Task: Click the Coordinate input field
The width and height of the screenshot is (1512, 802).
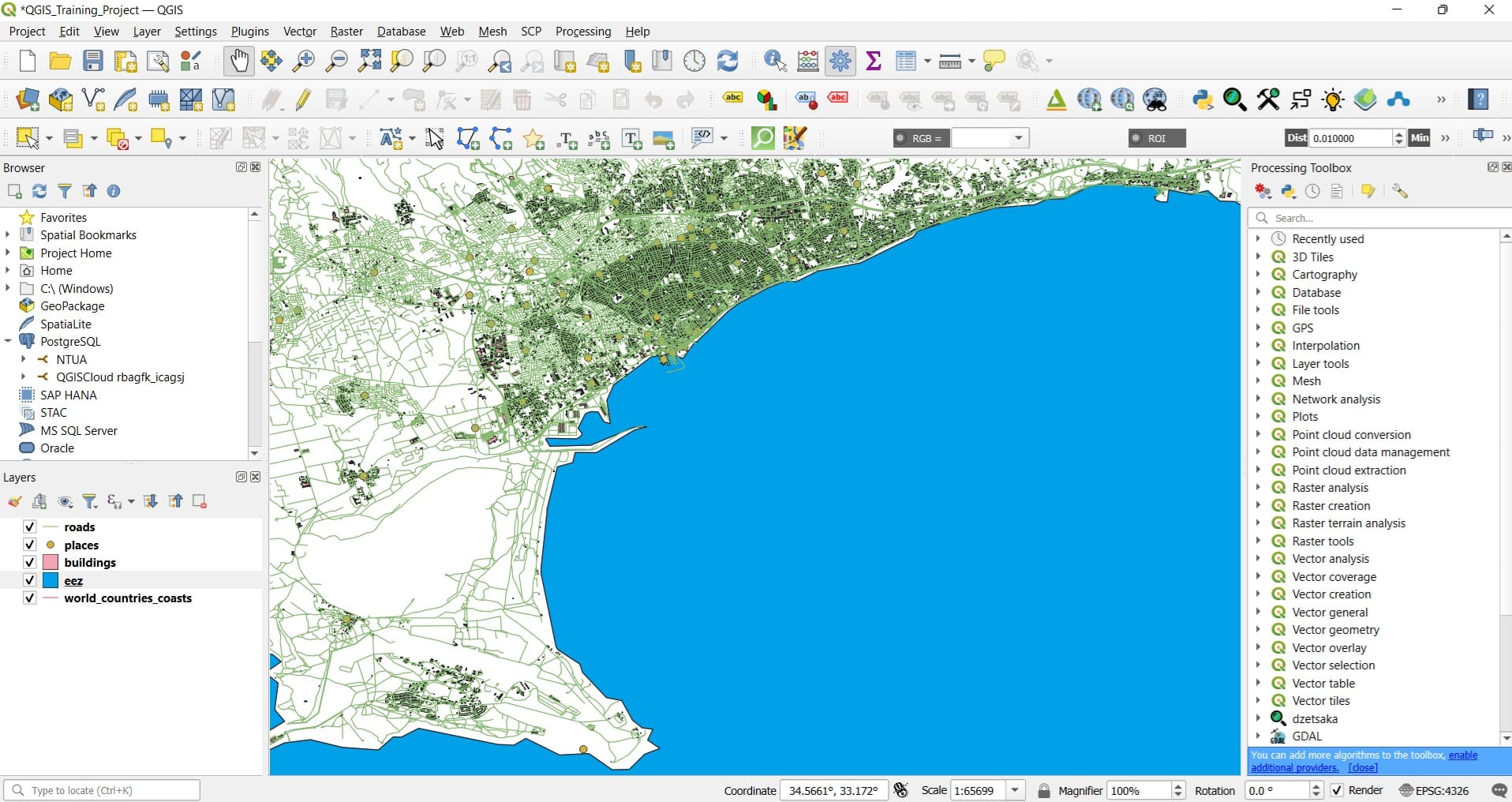Action: [833, 790]
